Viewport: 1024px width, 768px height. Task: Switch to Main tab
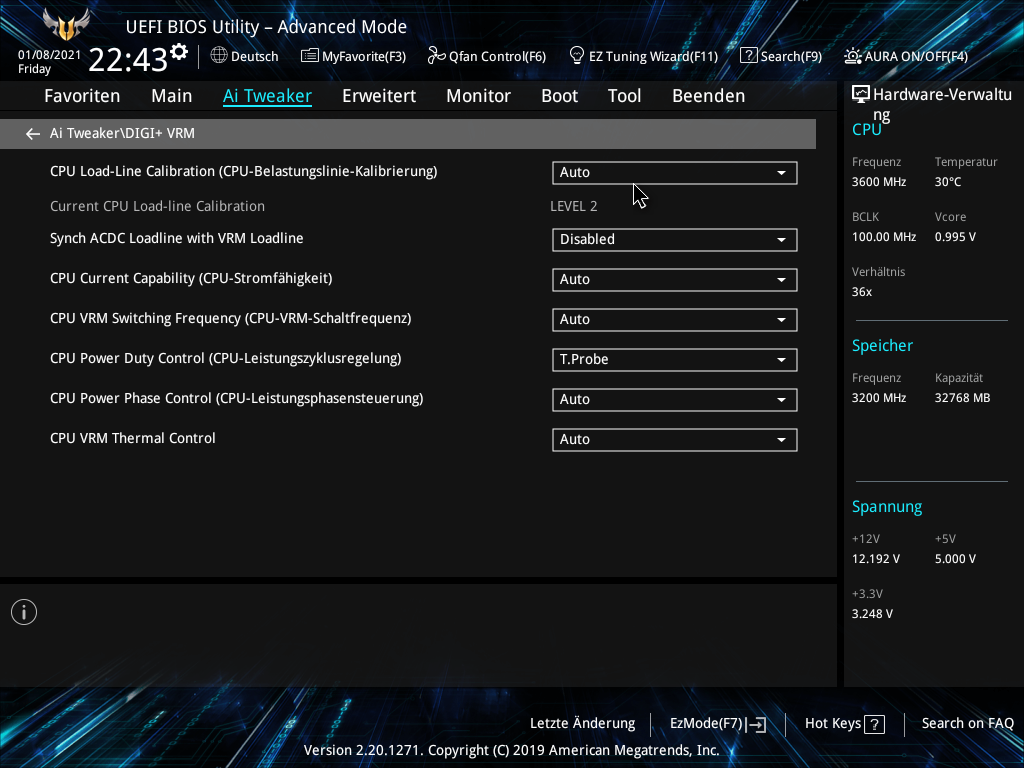click(x=172, y=96)
